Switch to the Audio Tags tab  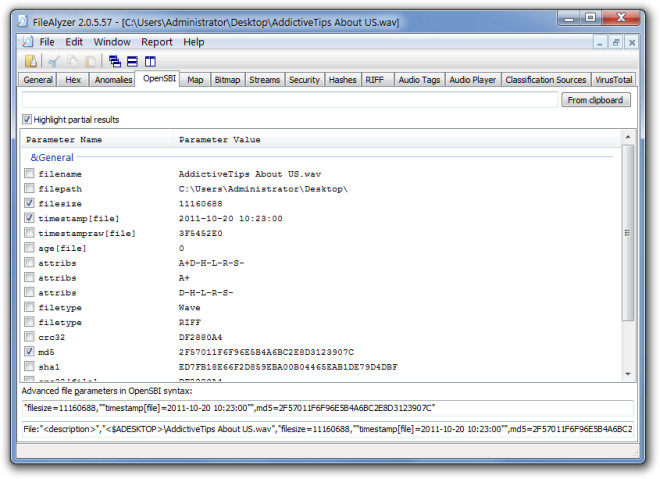tap(419, 80)
